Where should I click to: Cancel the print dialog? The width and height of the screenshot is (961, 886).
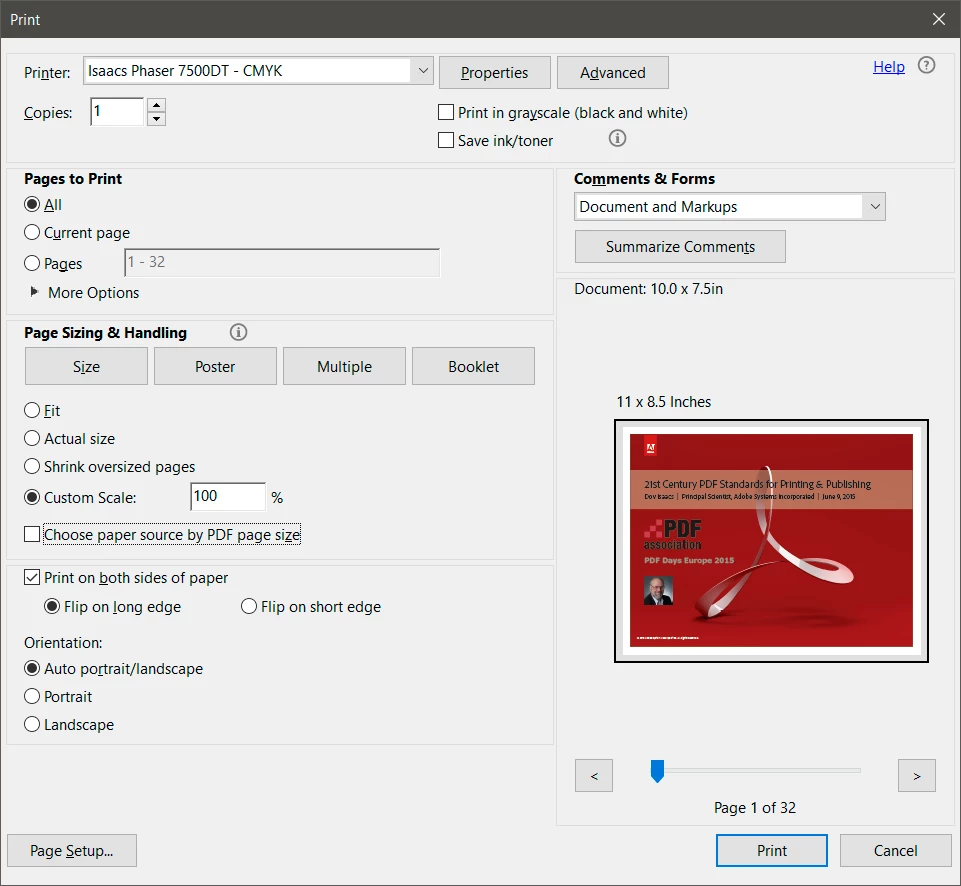click(x=895, y=850)
